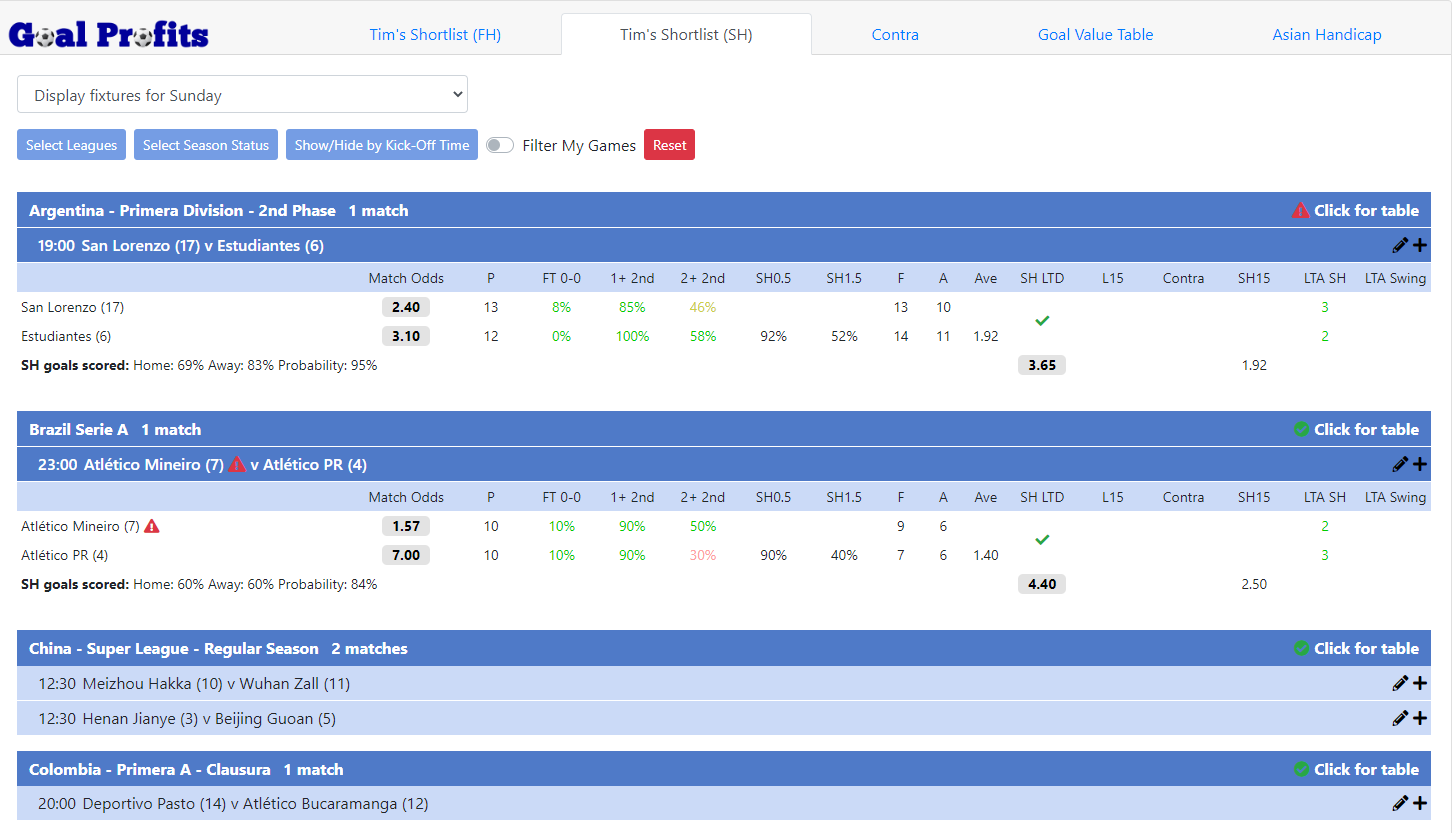
Task: Click pencil icon for Meizhou Hakka v Wuhan Zall
Action: tap(1400, 683)
